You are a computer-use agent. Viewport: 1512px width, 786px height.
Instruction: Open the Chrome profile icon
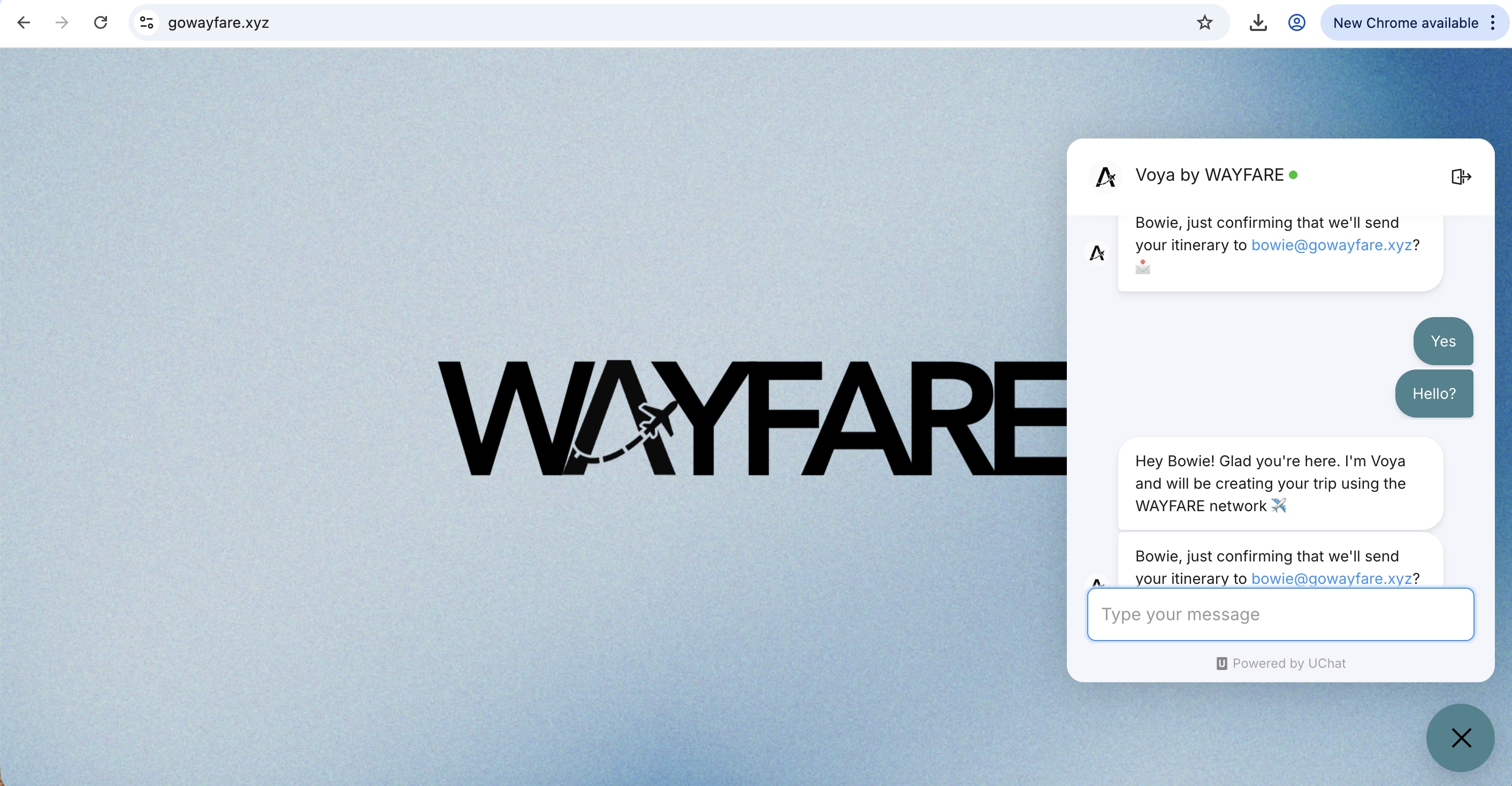[x=1296, y=23]
